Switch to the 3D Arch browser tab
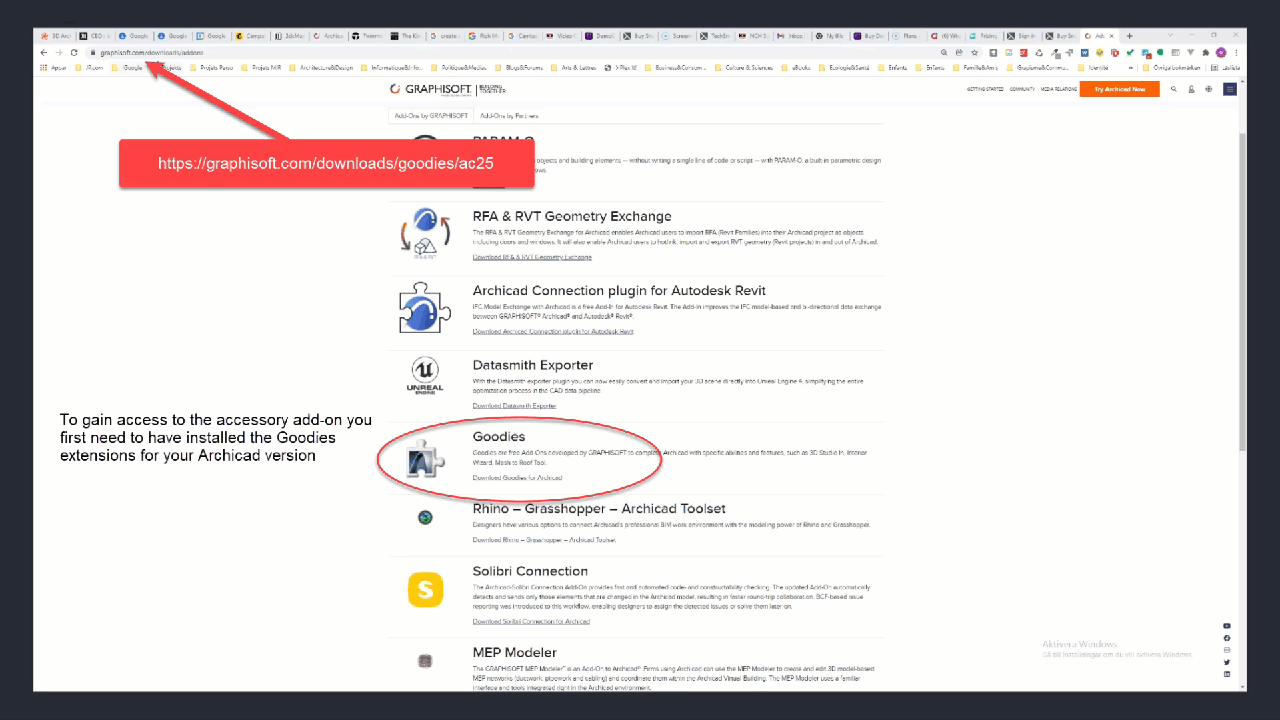The height and width of the screenshot is (720, 1280). pyautogui.click(x=57, y=35)
